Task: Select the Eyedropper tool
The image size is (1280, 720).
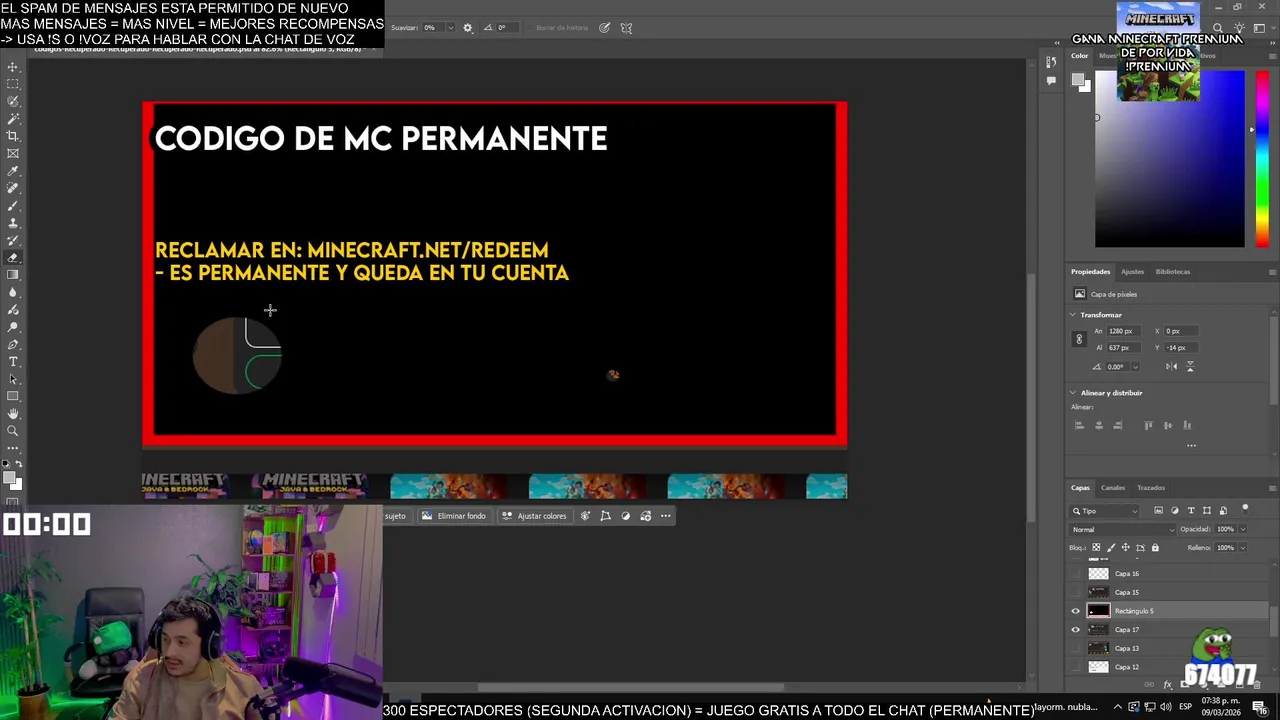Action: click(13, 171)
